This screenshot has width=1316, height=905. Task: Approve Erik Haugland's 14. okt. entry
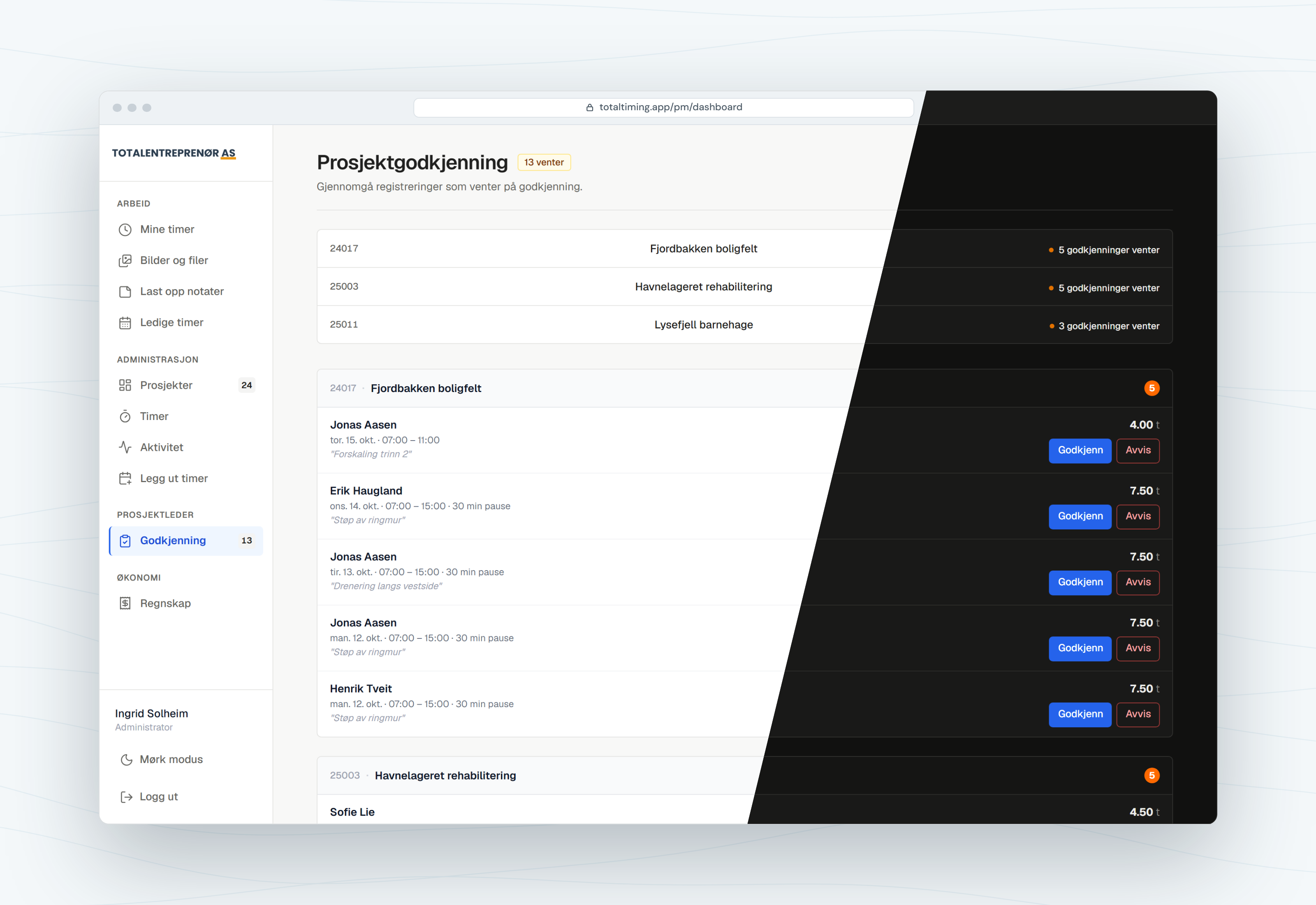[1080, 517]
